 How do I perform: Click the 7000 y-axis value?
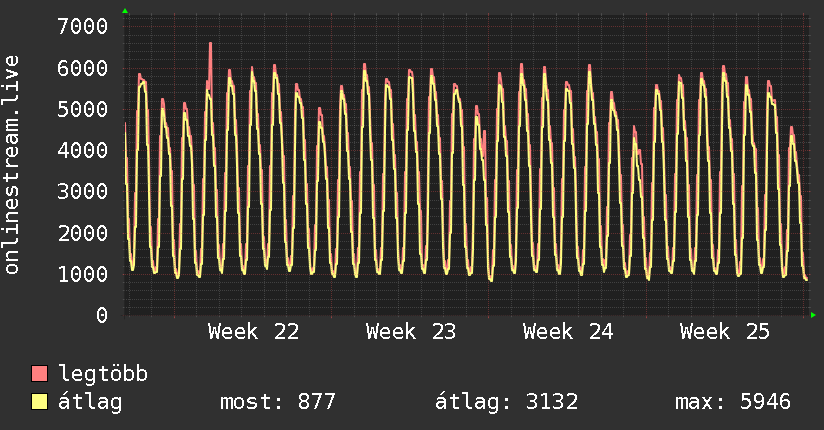(83, 26)
